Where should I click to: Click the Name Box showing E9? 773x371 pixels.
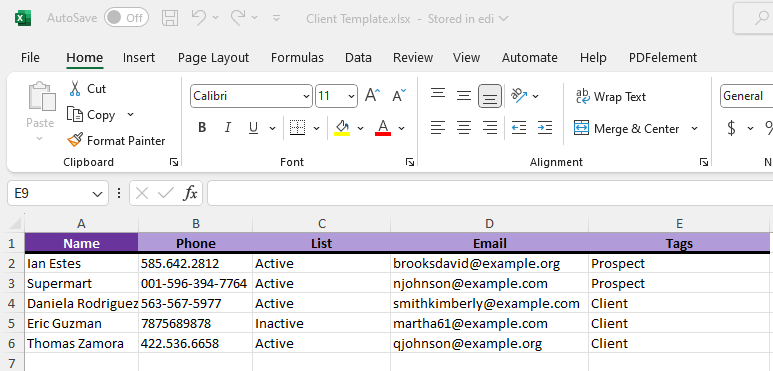[58, 193]
